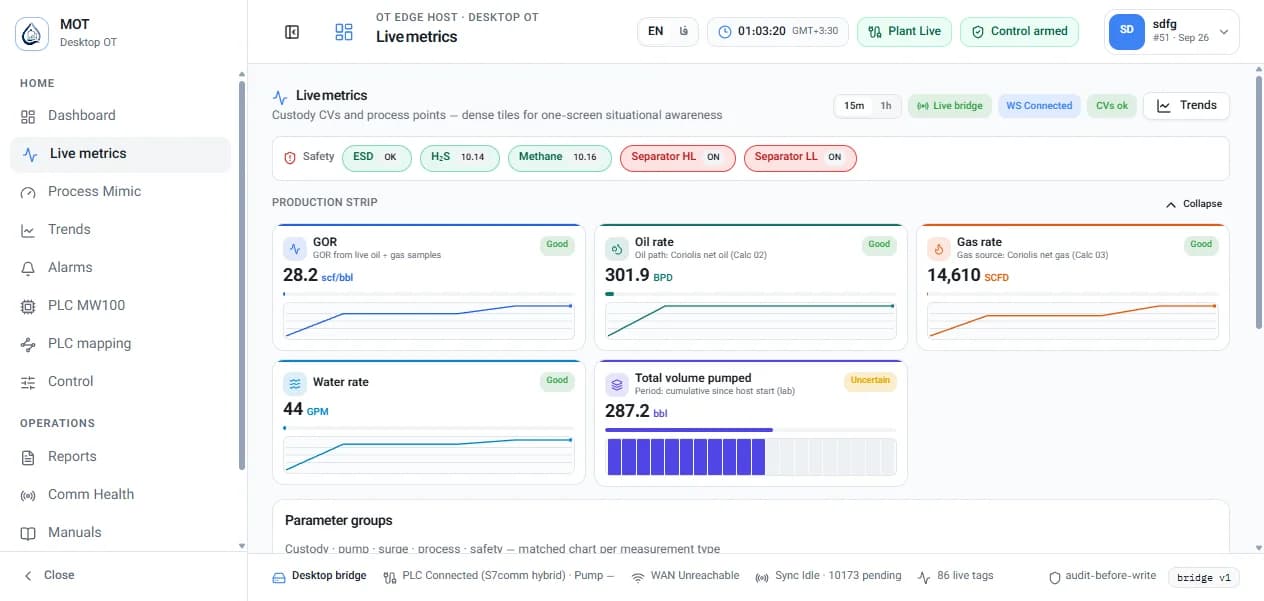Image resolution: width=1264 pixels, height=601 pixels.
Task: Click the Water rate waves icon
Action: pyautogui.click(x=295, y=384)
